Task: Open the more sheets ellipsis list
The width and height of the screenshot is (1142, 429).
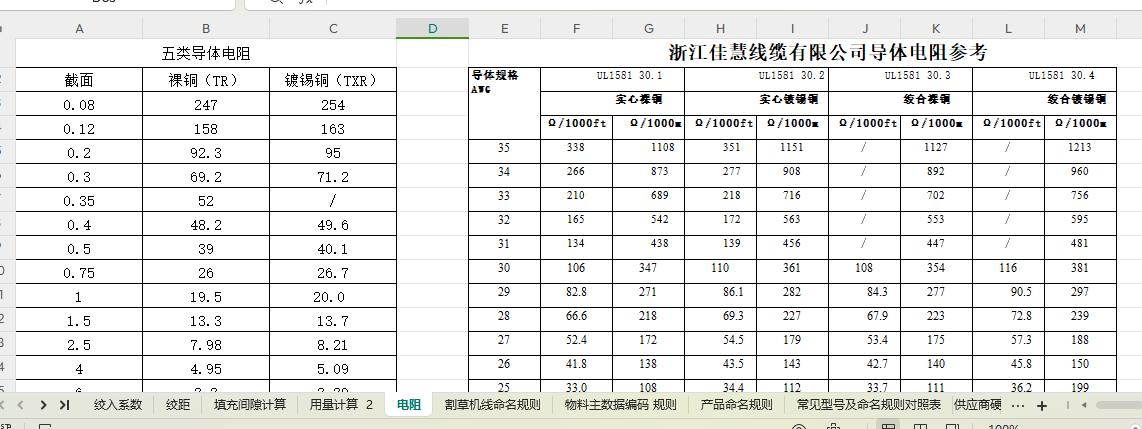Action: pos(1018,405)
